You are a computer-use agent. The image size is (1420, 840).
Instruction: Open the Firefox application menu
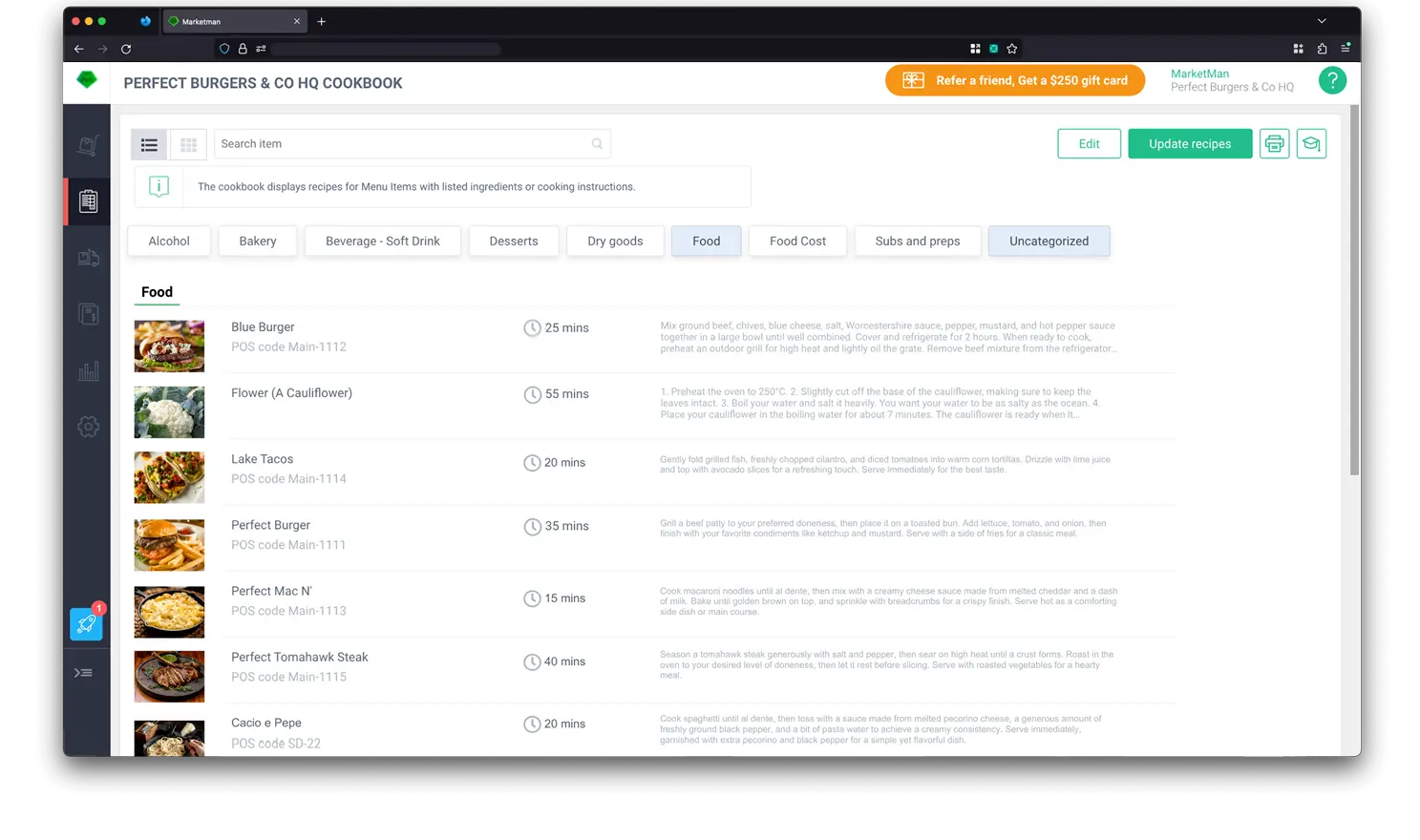pos(1346,49)
